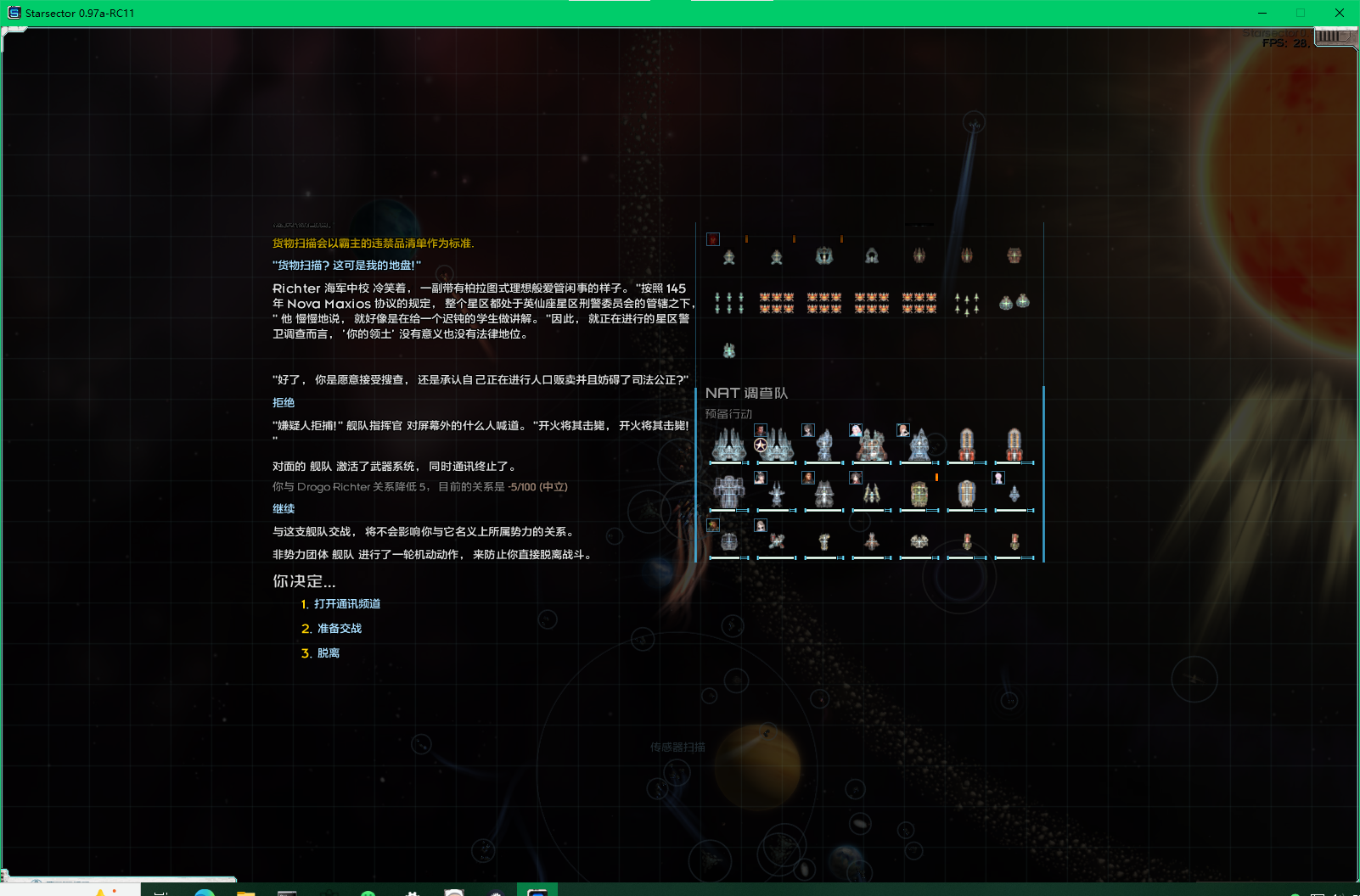1360x896 pixels.
Task: Click the green-haired officer portrait in bottom fleet row
Action: tap(712, 524)
